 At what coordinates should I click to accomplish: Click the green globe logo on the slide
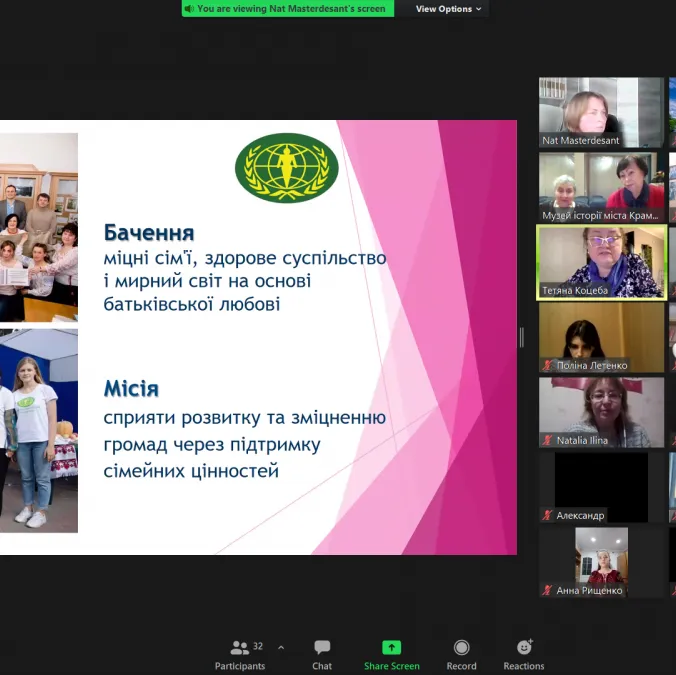287,168
